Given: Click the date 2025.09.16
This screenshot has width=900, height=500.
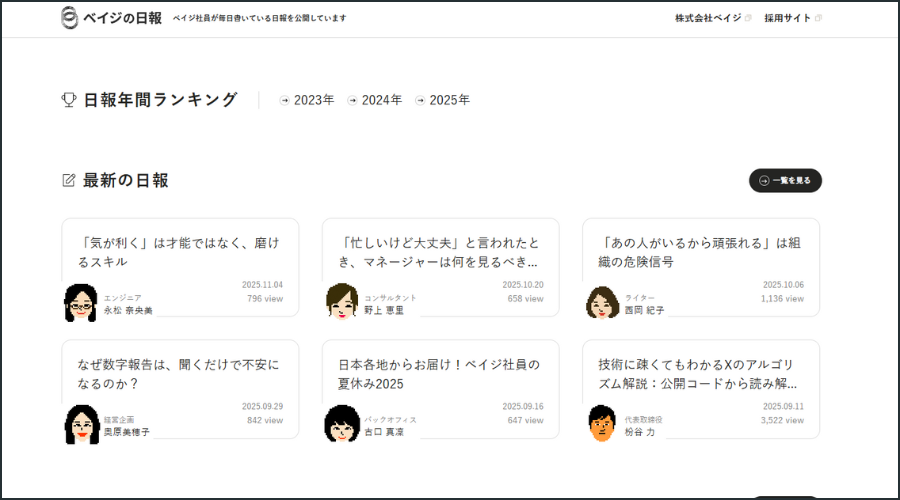Looking at the screenshot, I should pos(523,406).
